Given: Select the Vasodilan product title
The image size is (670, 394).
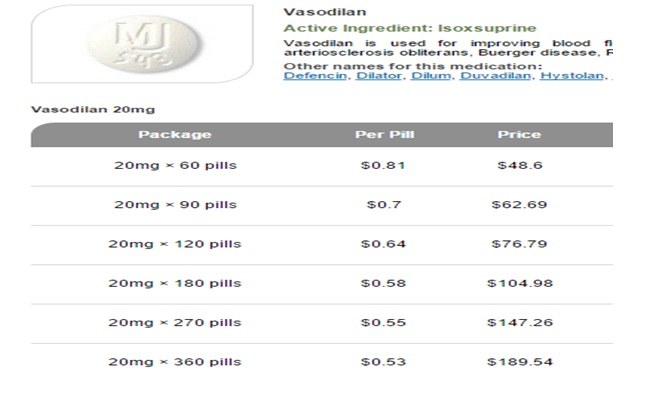Looking at the screenshot, I should (x=325, y=12).
